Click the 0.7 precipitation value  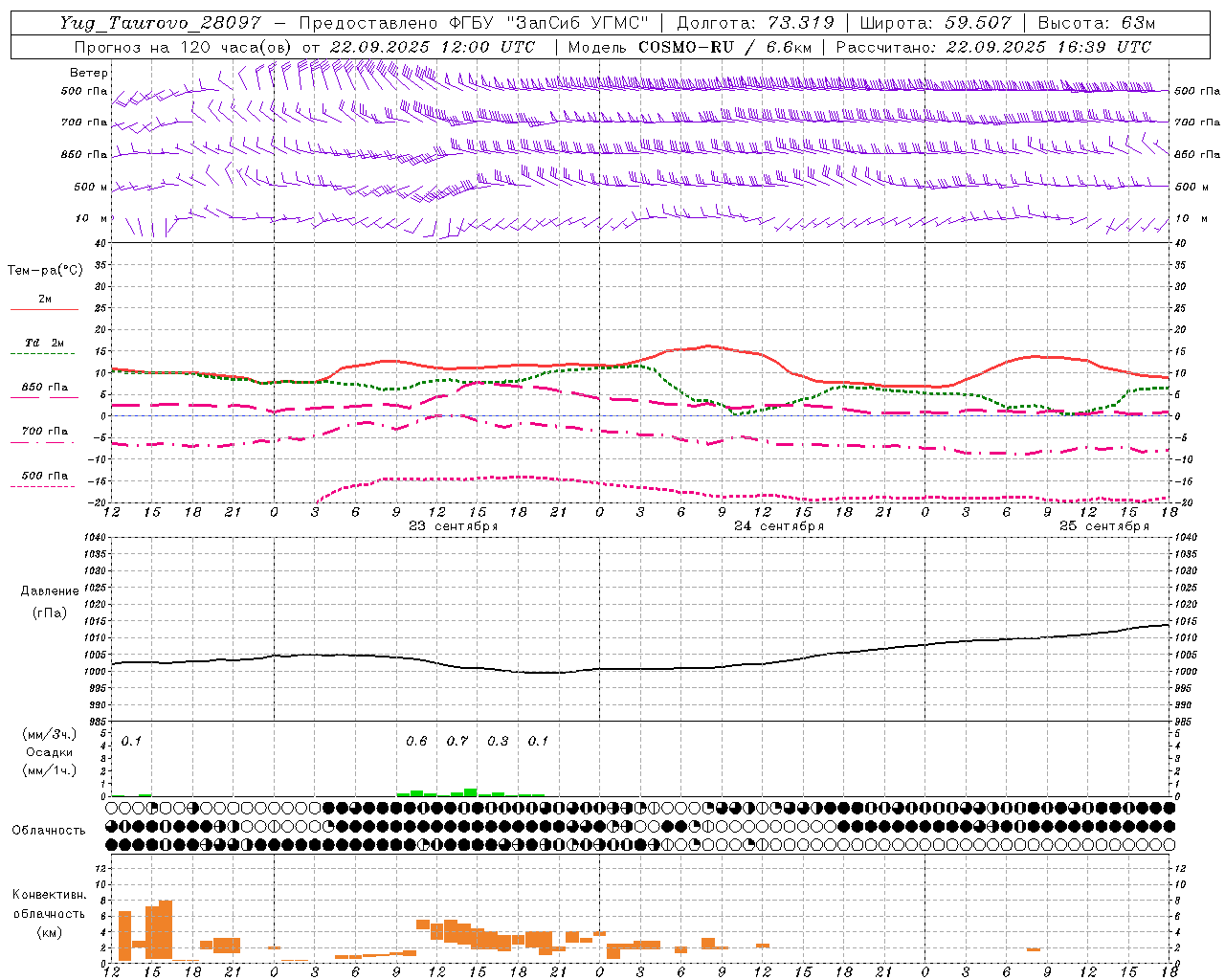coord(457,742)
